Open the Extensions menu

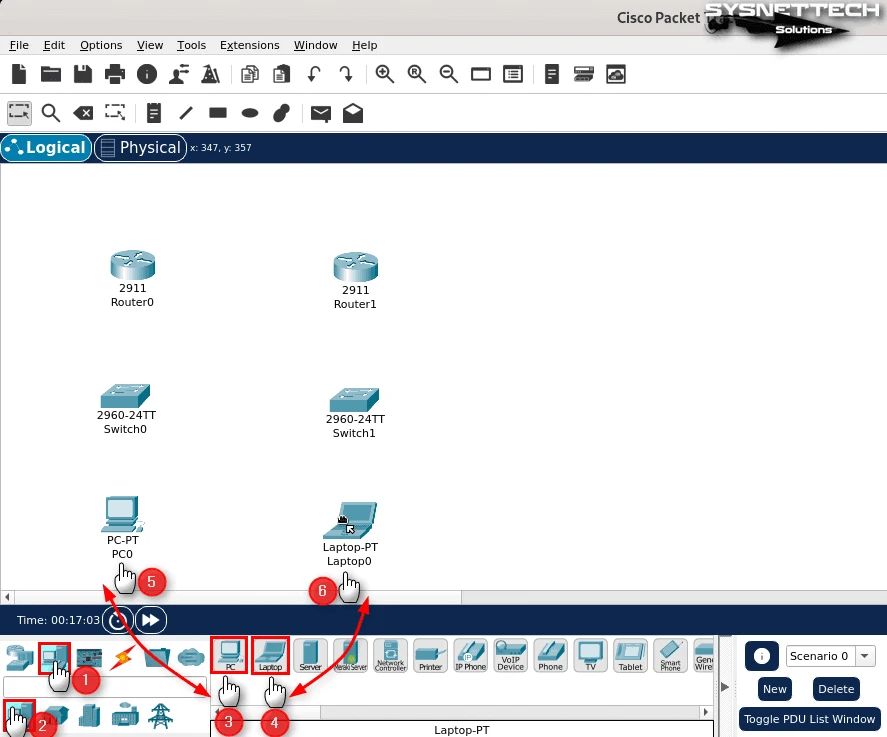click(x=249, y=45)
